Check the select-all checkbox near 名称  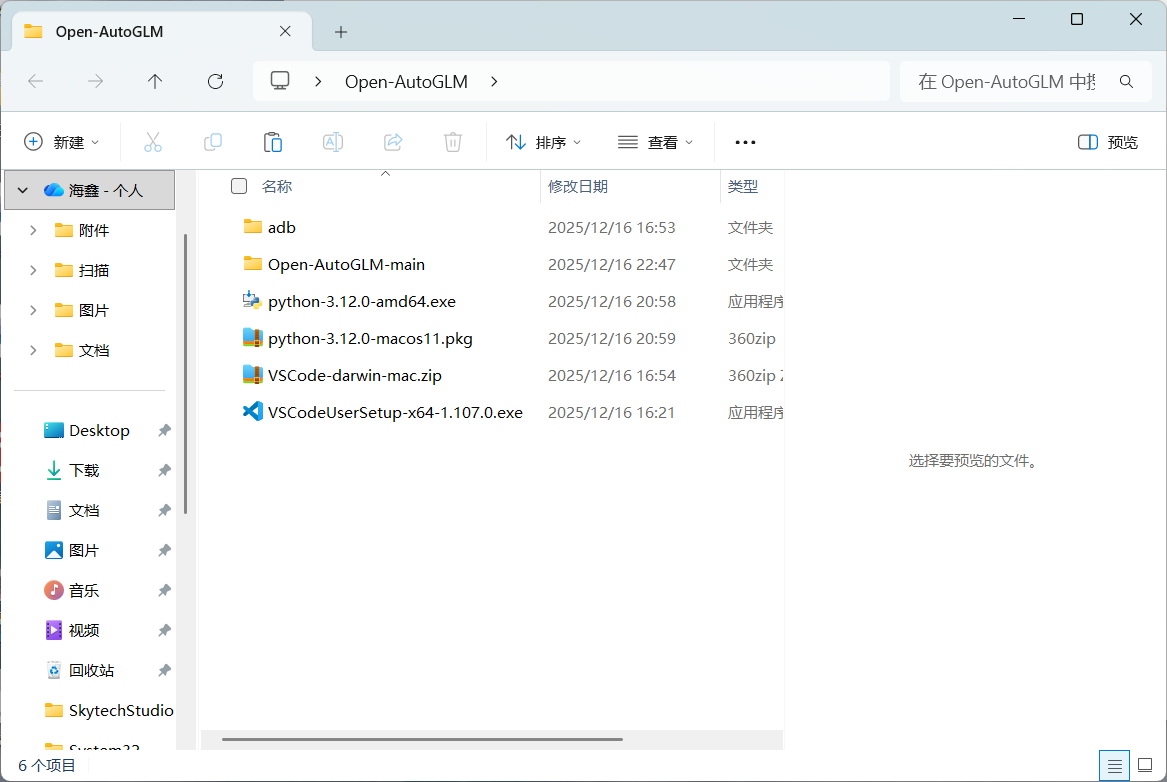pos(239,186)
